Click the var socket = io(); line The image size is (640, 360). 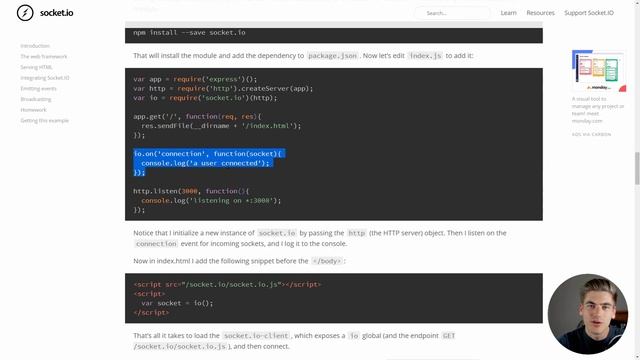coord(177,303)
